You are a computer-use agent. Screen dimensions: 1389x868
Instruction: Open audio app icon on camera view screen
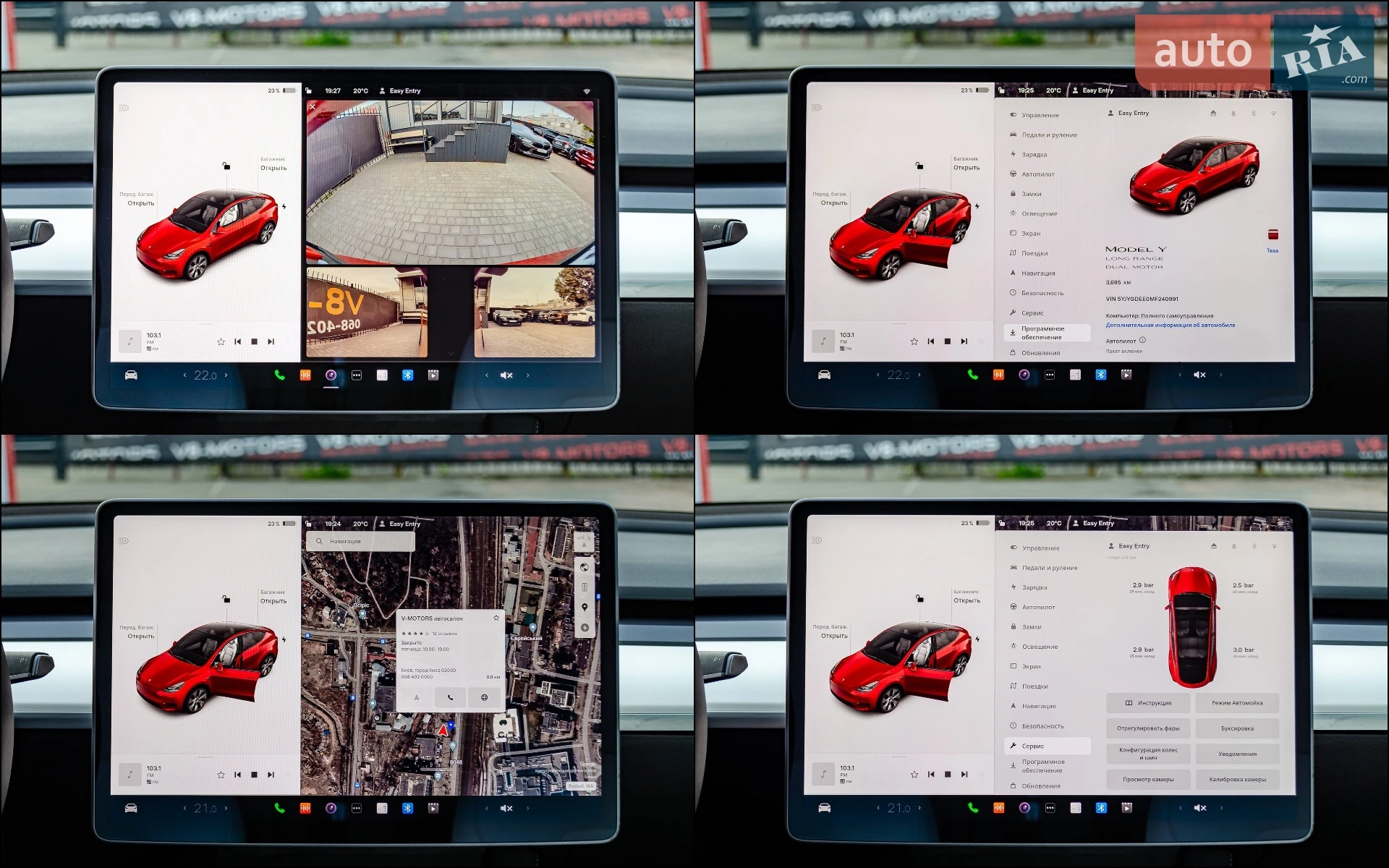(305, 375)
